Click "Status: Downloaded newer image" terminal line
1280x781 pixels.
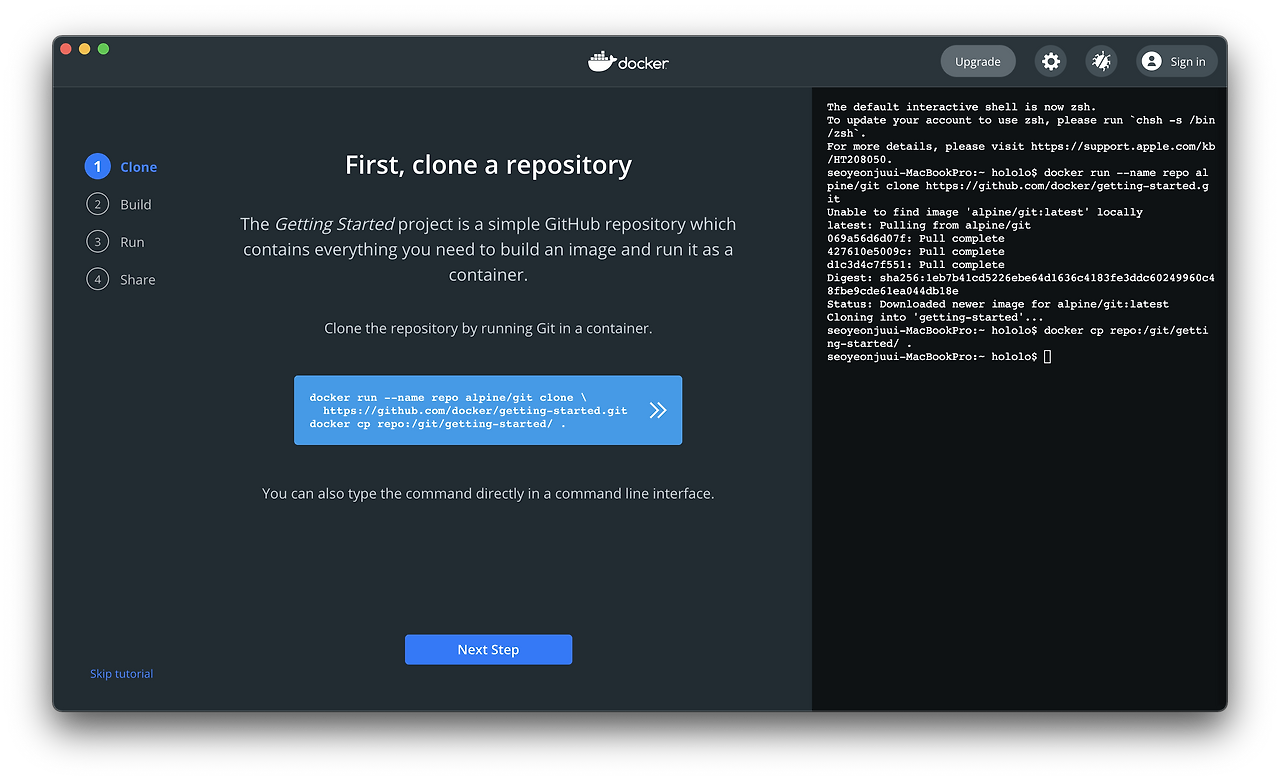pyautogui.click(x=997, y=304)
